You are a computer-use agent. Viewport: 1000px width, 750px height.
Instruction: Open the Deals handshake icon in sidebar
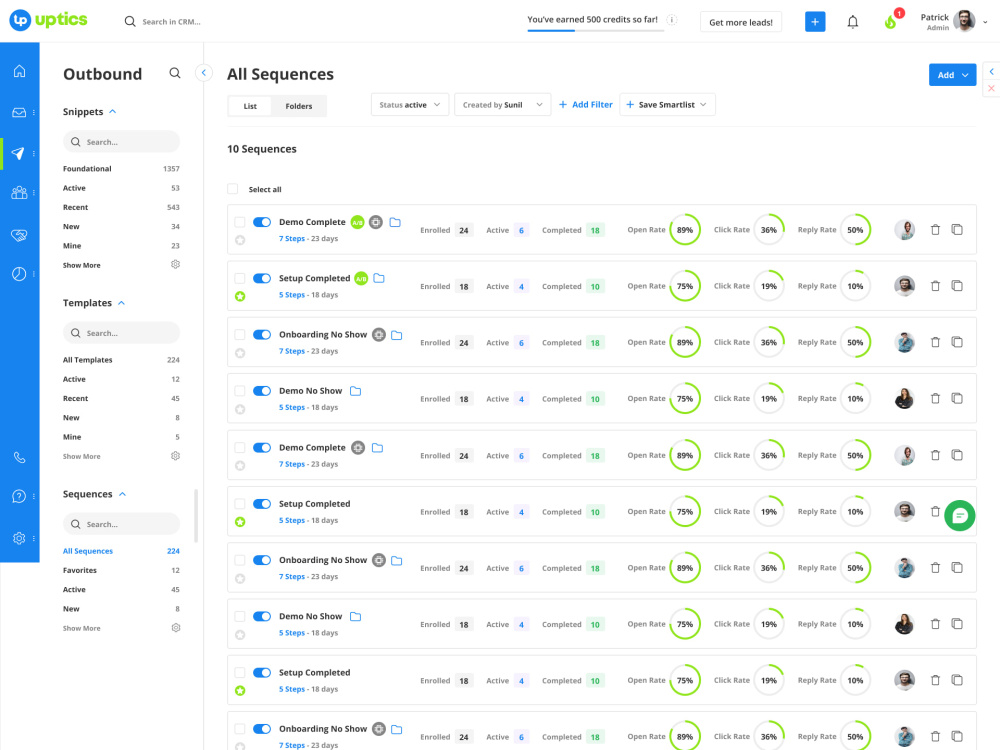coord(19,235)
